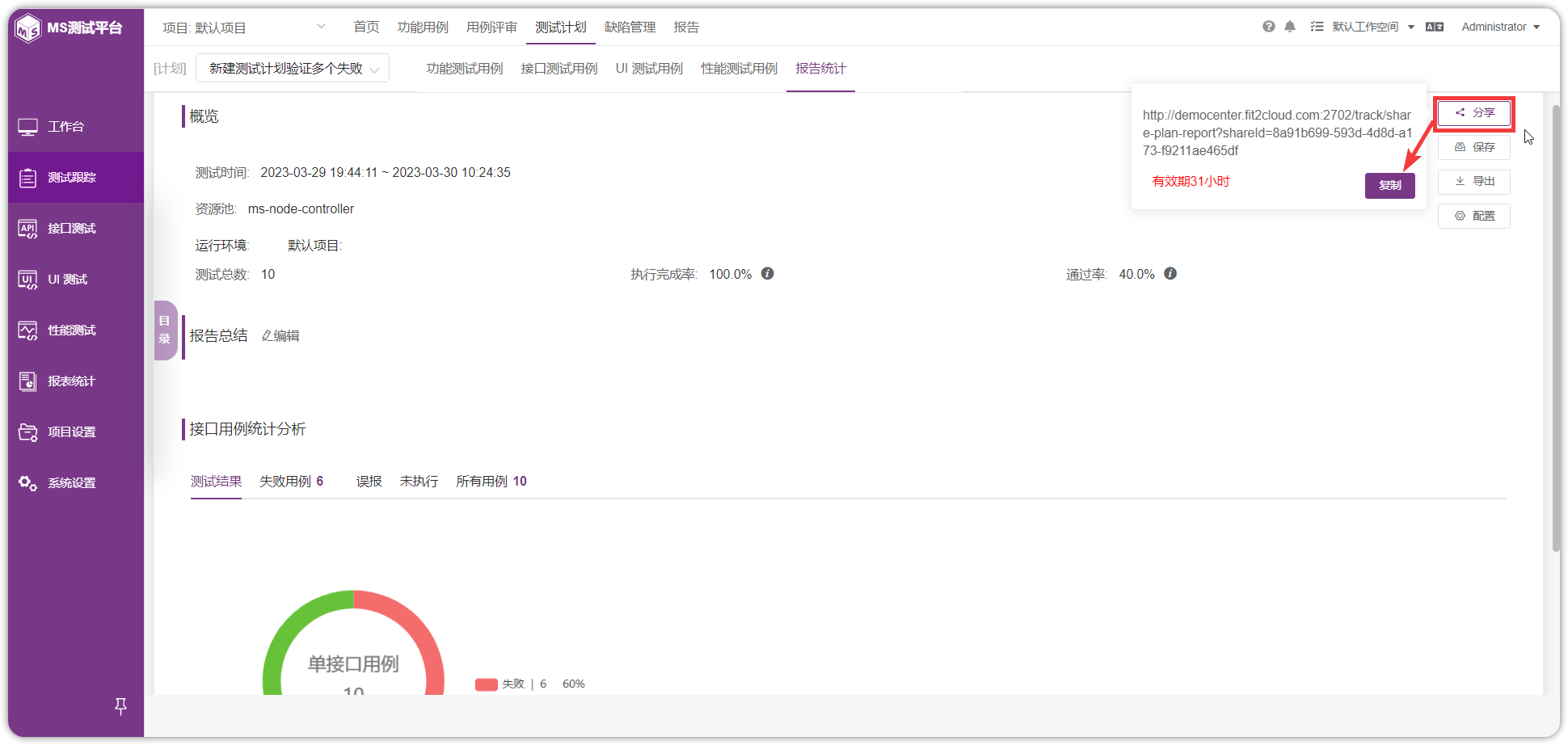
Task: Open the Administrator user menu
Action: pos(1500,27)
